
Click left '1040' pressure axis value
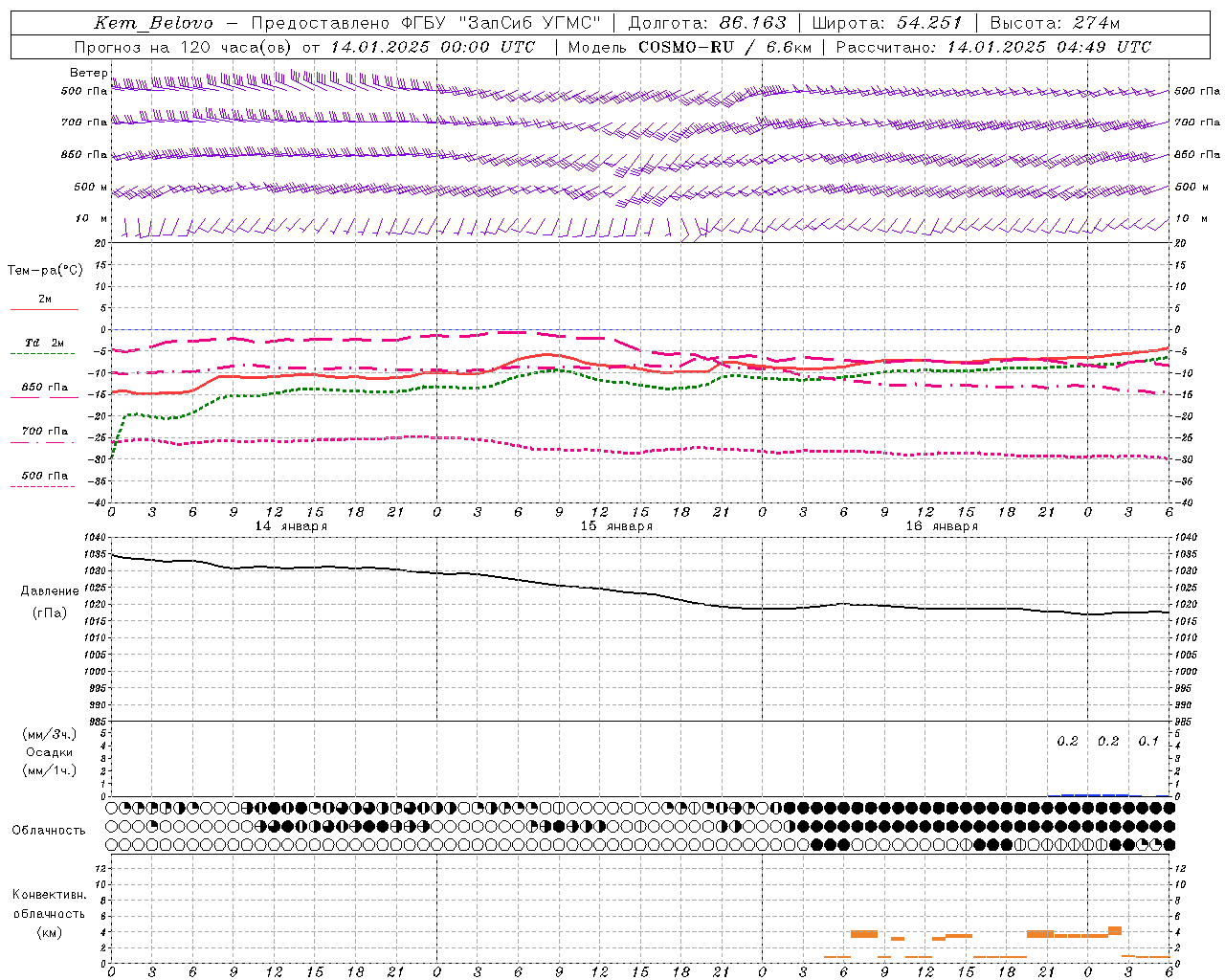pyautogui.click(x=96, y=538)
